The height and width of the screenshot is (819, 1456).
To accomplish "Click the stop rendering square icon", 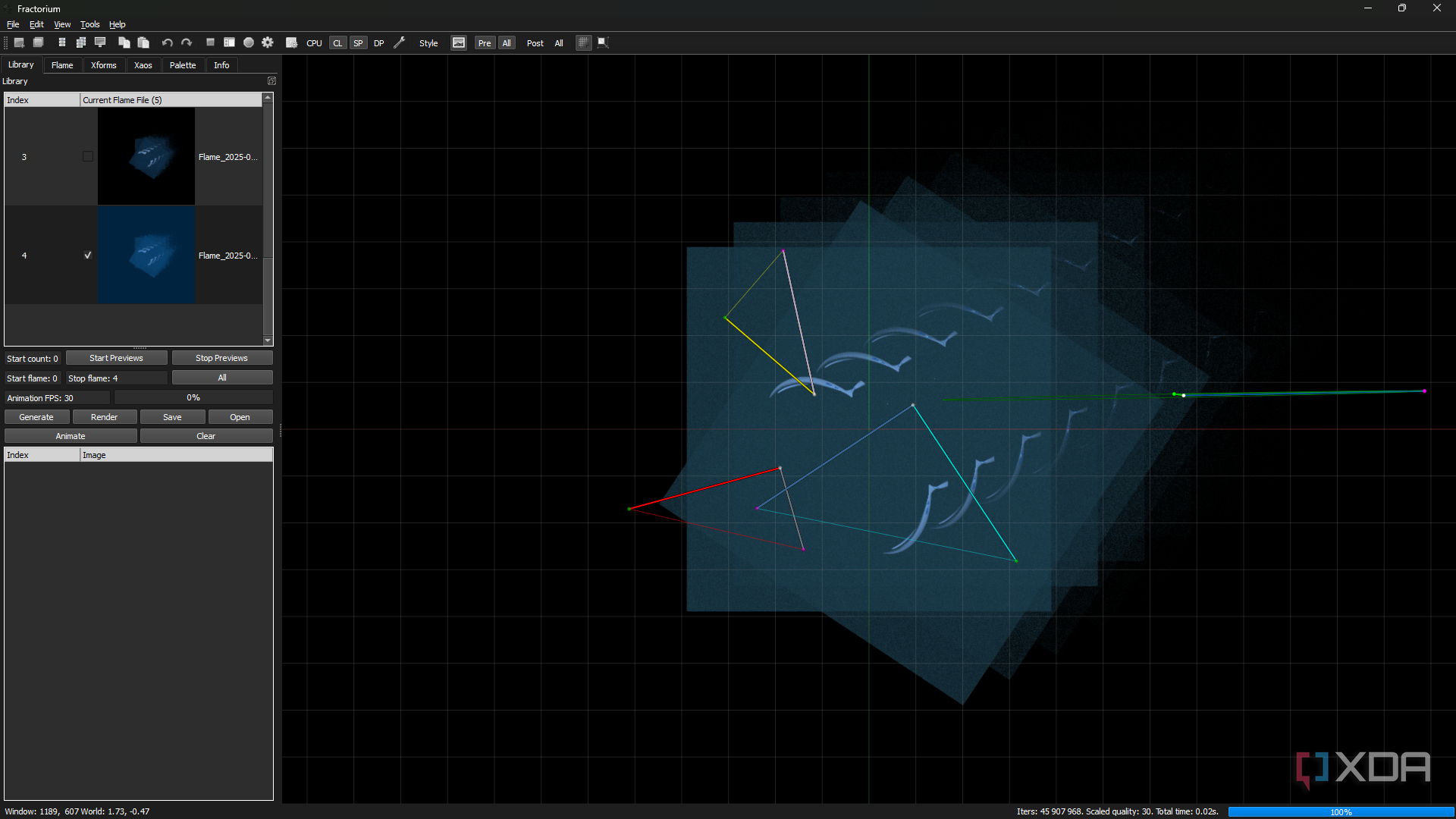I will 210,43.
